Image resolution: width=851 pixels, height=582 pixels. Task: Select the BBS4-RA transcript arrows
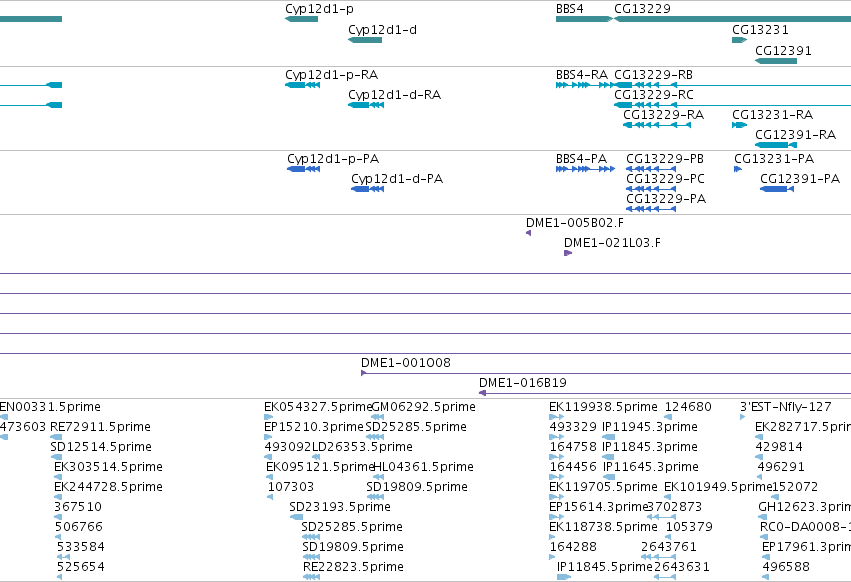pos(585,85)
